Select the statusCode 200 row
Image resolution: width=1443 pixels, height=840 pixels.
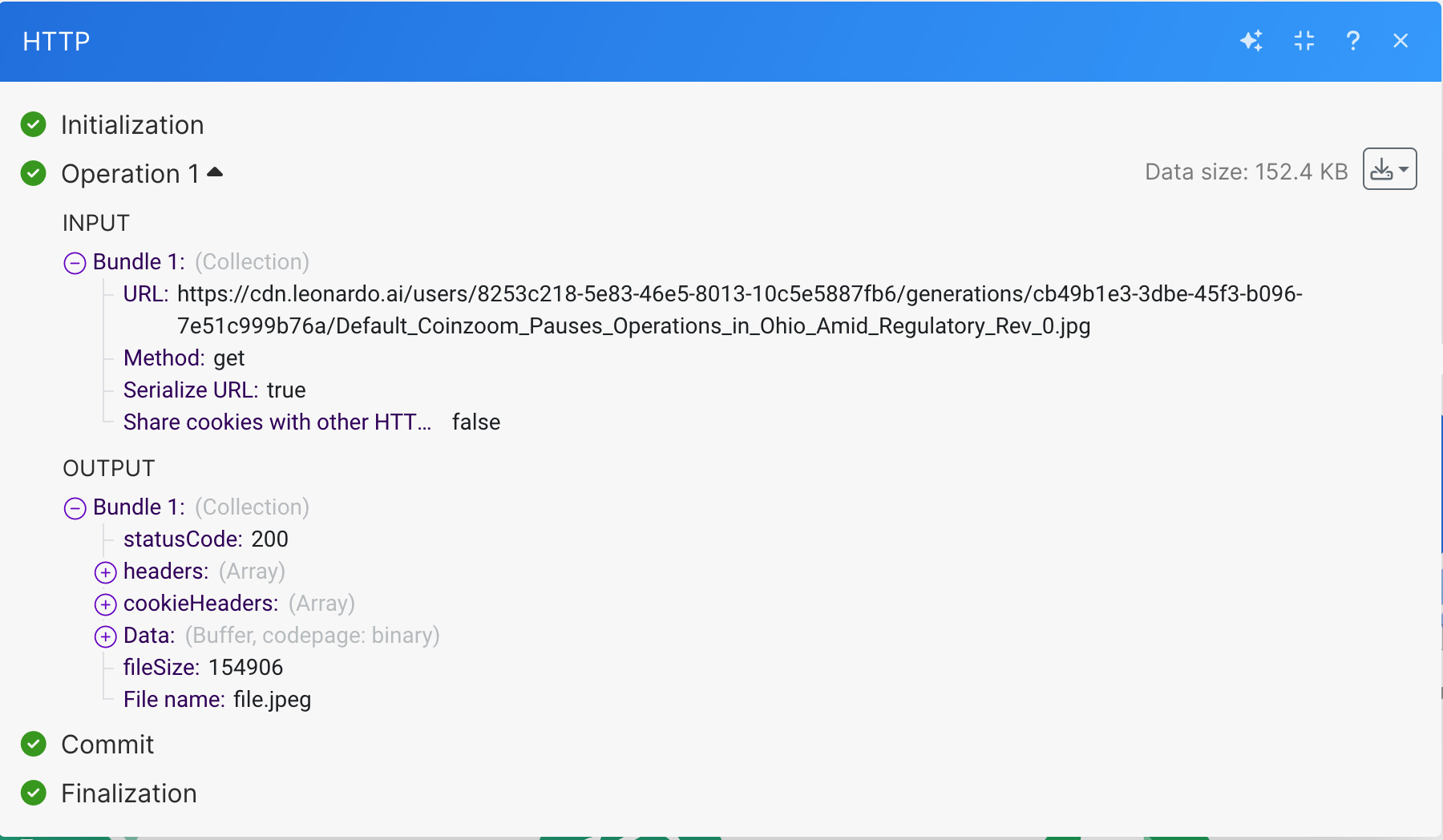(206, 539)
